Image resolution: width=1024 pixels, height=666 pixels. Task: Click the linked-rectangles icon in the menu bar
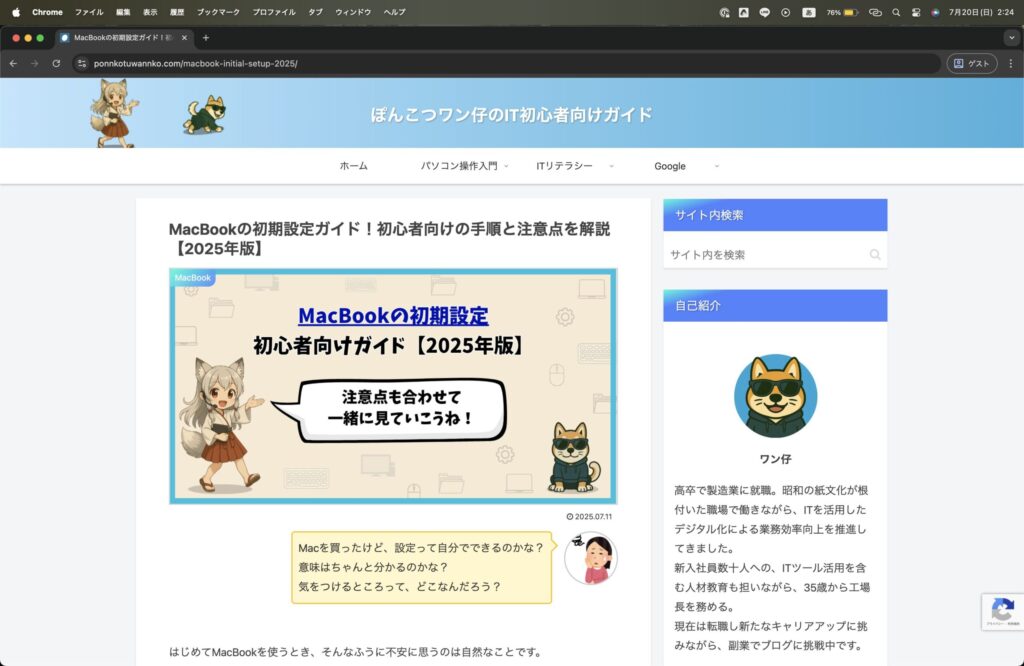click(x=875, y=12)
